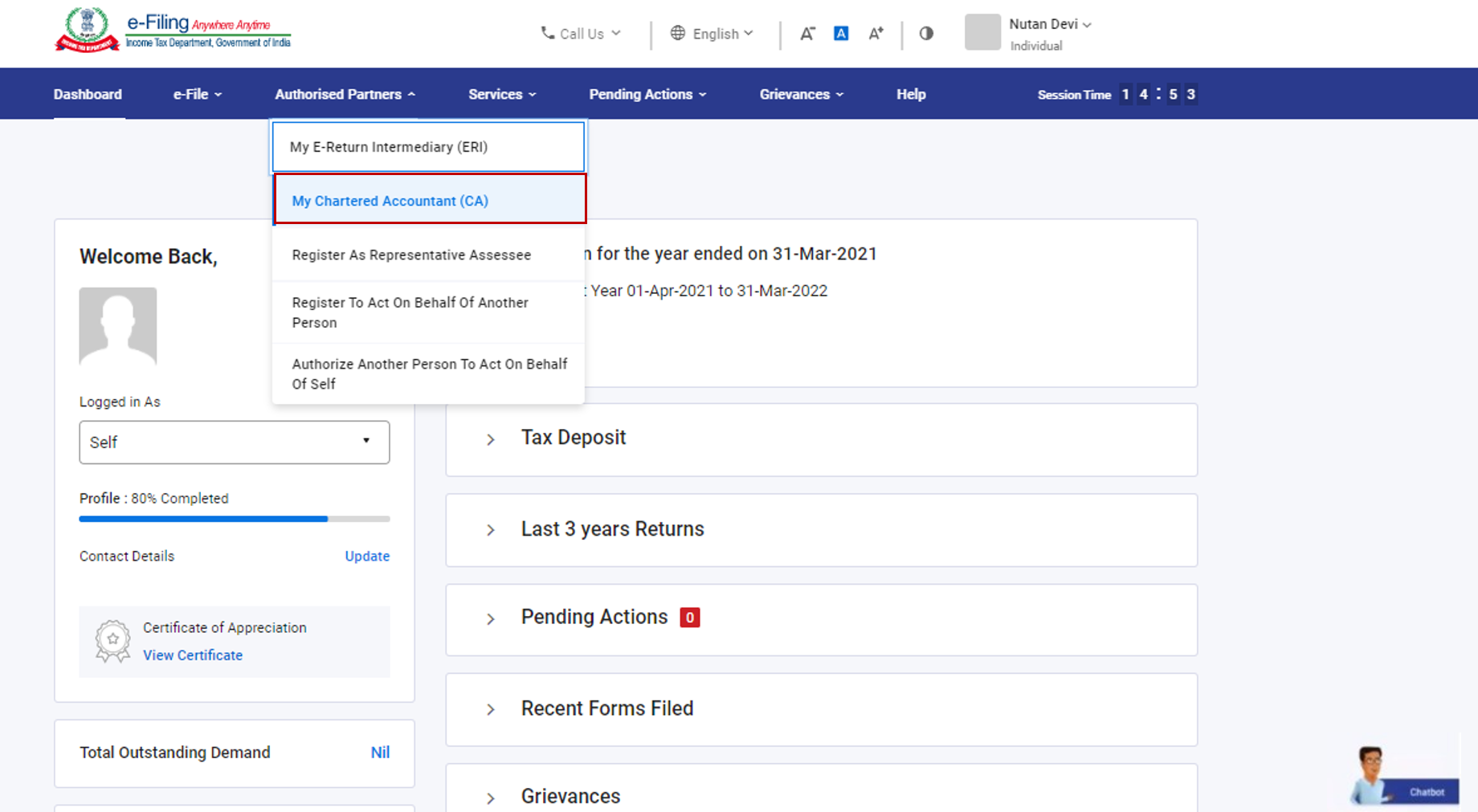Click the Certificate of Appreciation badge icon

(x=112, y=640)
